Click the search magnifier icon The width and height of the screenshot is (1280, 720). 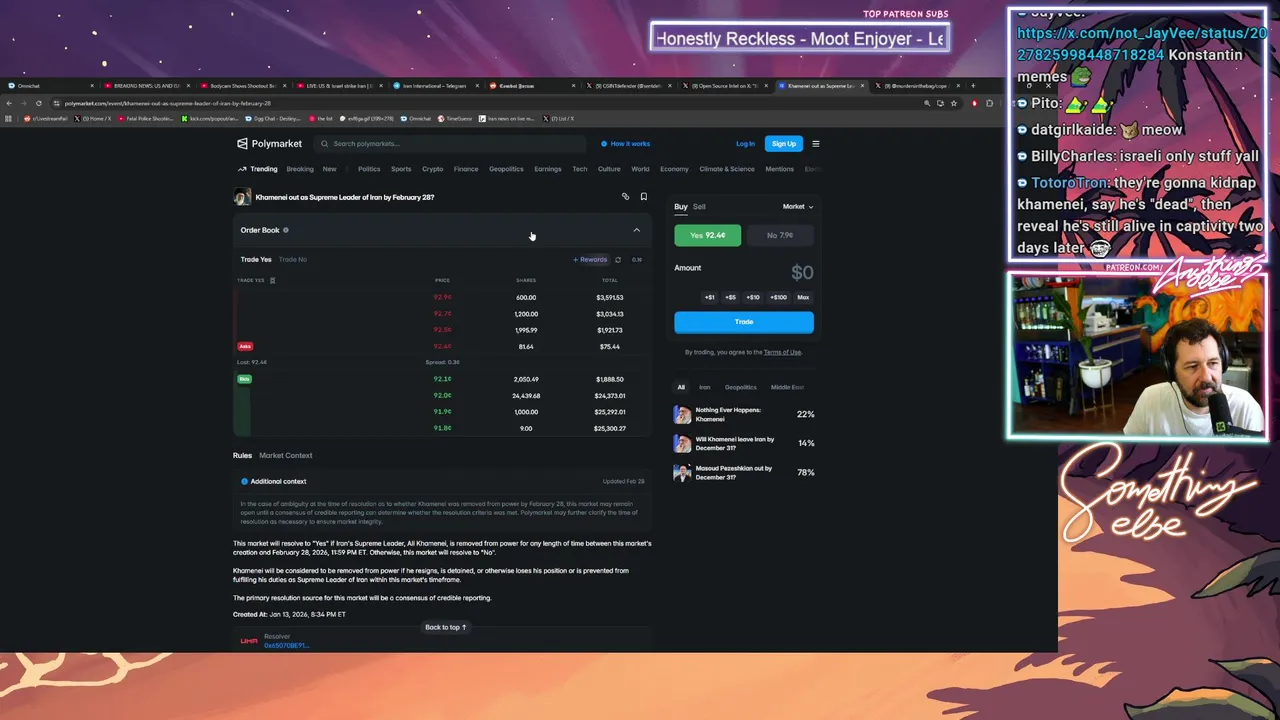click(x=325, y=144)
